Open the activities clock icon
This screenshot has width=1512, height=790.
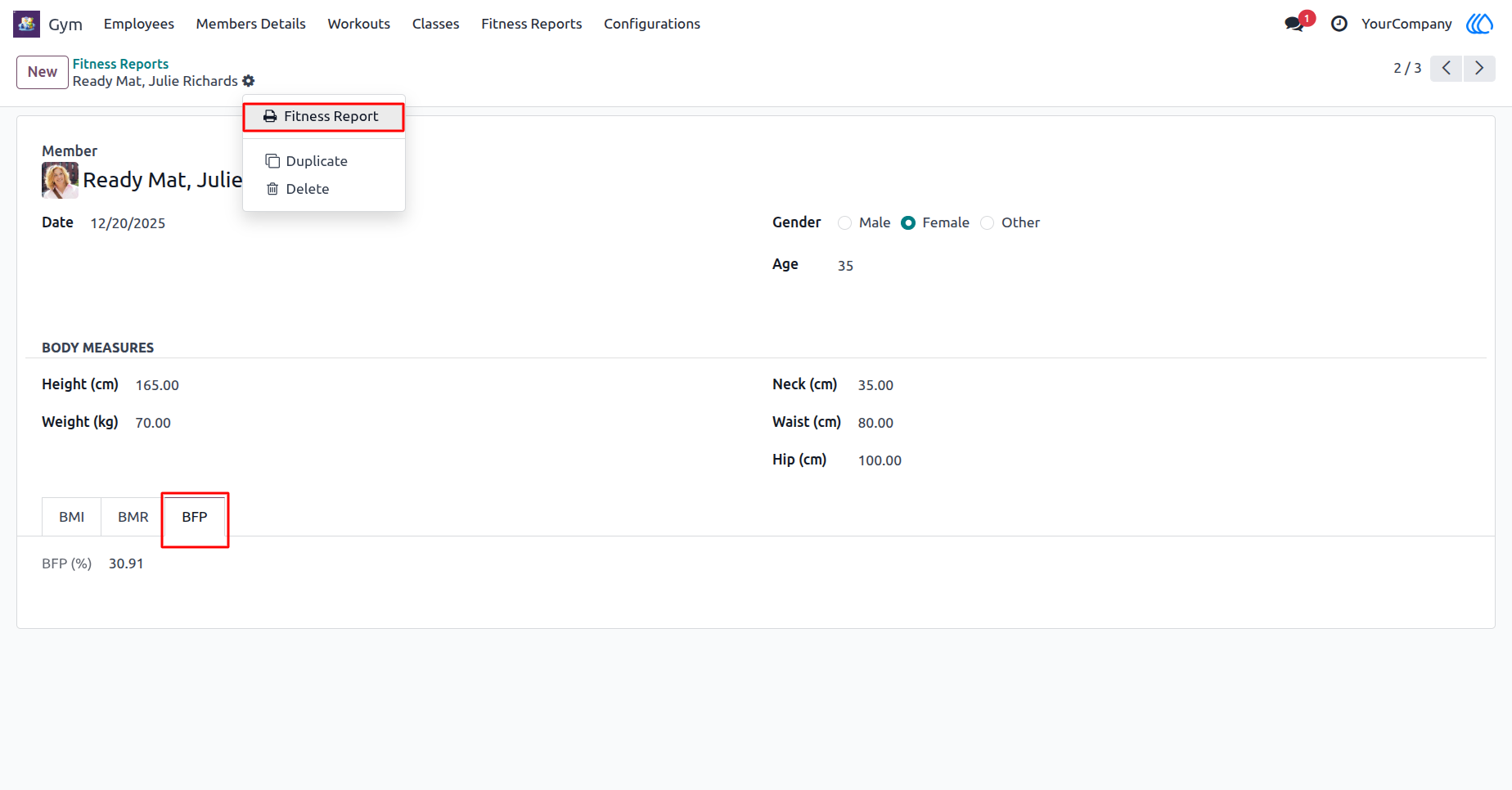(1339, 24)
